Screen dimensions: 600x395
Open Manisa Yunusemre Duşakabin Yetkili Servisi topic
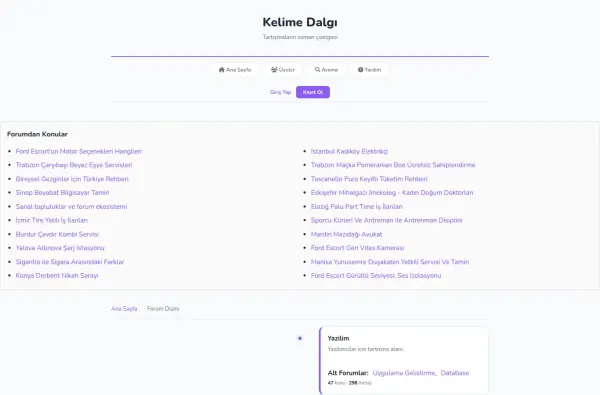(390, 262)
